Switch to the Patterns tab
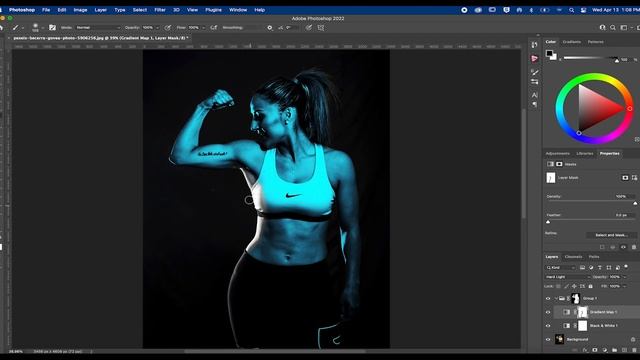 (x=596, y=42)
